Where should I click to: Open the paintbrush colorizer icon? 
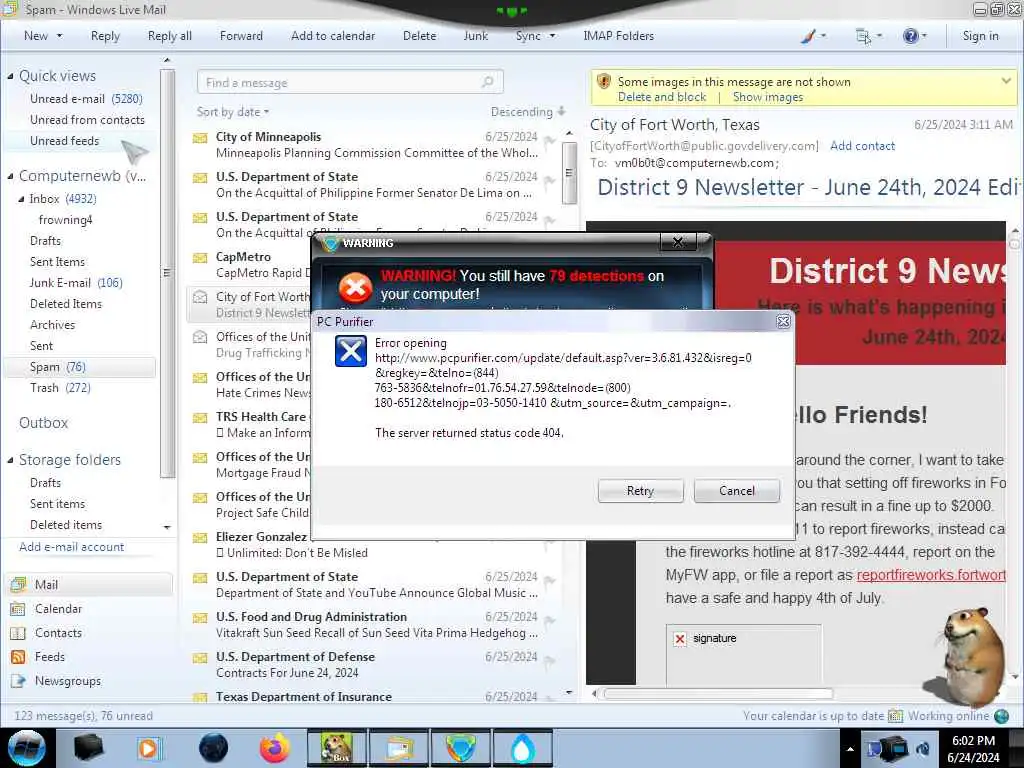[808, 37]
